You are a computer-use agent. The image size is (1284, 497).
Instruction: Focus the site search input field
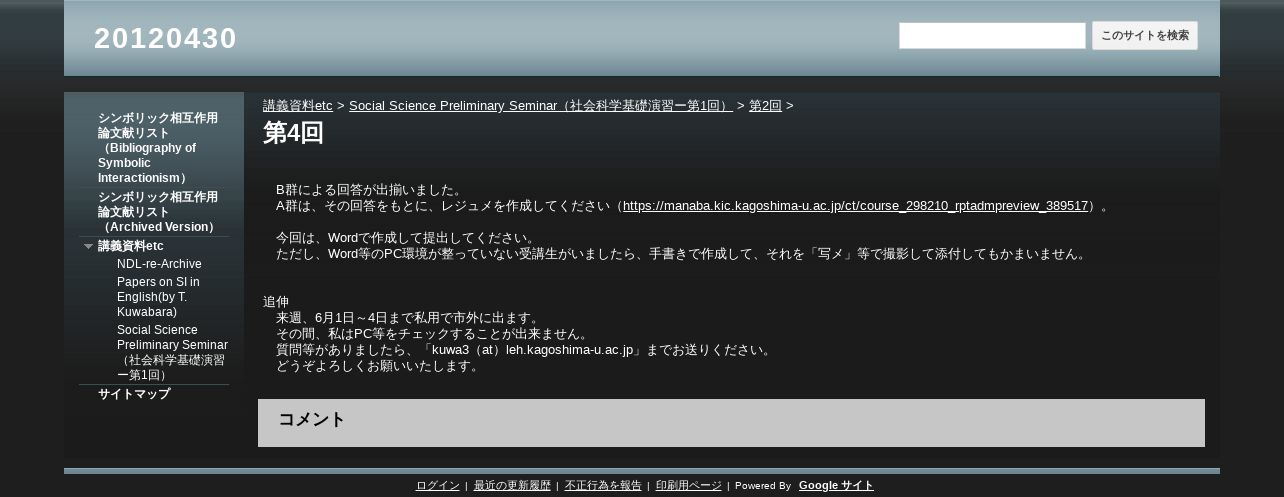point(992,36)
